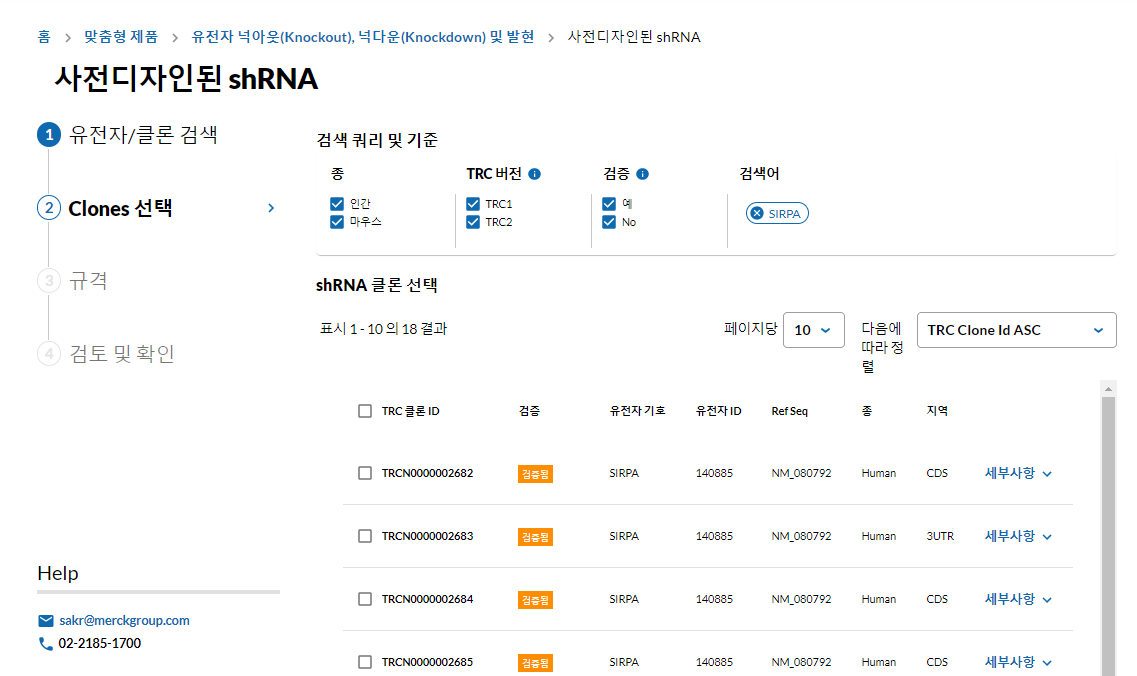Click the phone icon in Help
Screen dimensions: 1137x676
[x=45, y=644]
